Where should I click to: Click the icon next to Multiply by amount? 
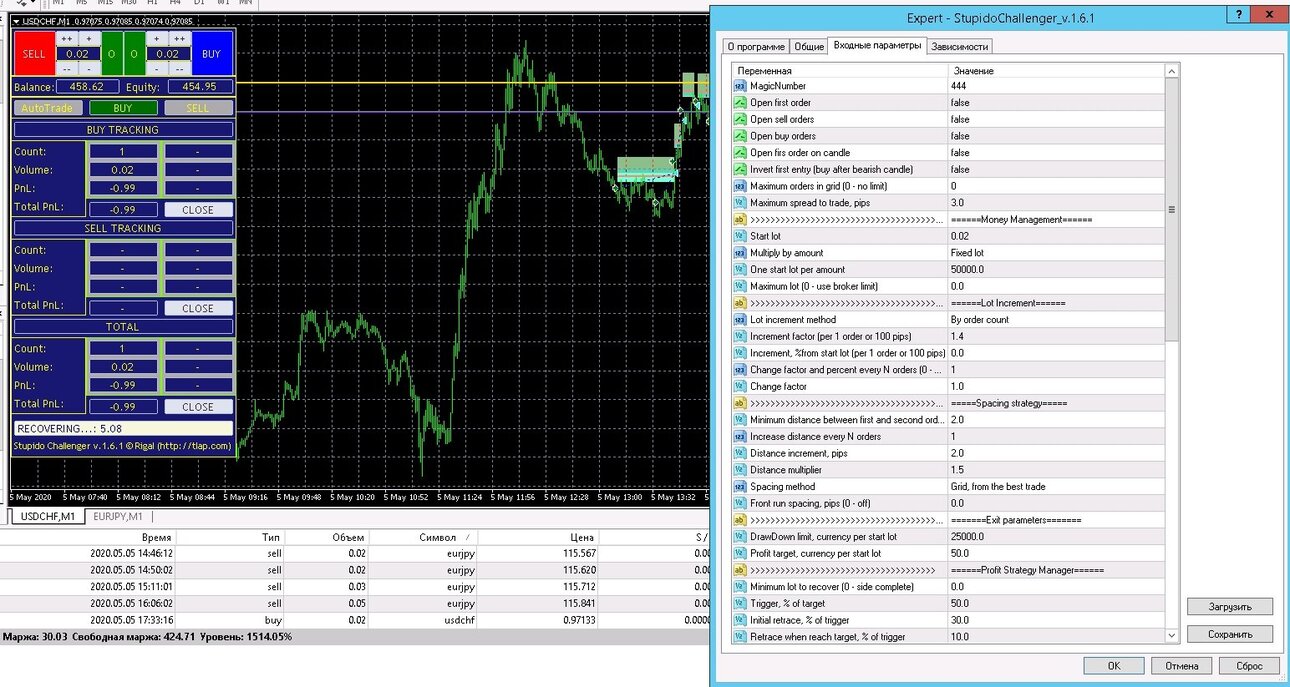pyautogui.click(x=740, y=253)
